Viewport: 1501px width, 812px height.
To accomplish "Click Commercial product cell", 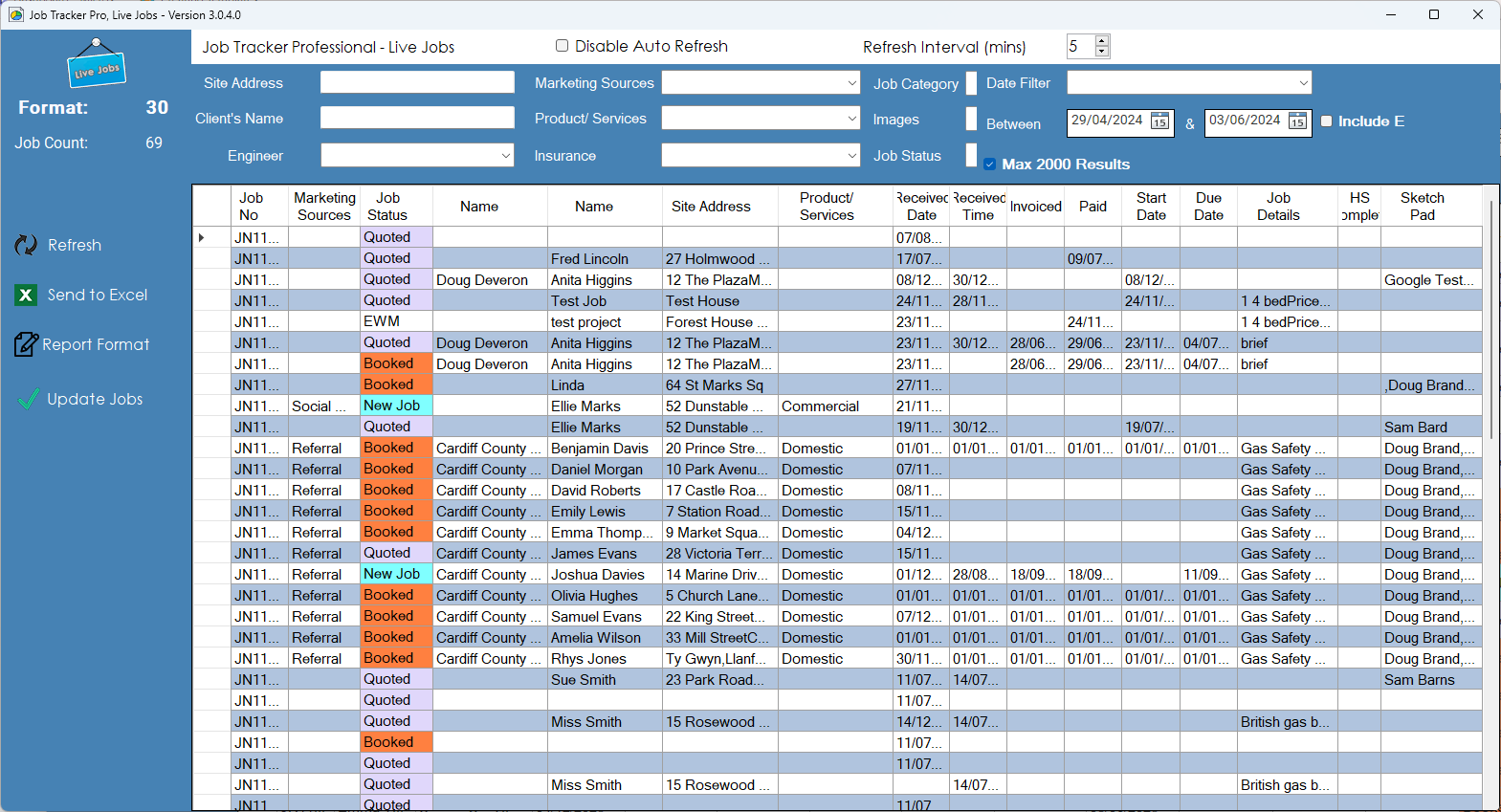I will 835,406.
